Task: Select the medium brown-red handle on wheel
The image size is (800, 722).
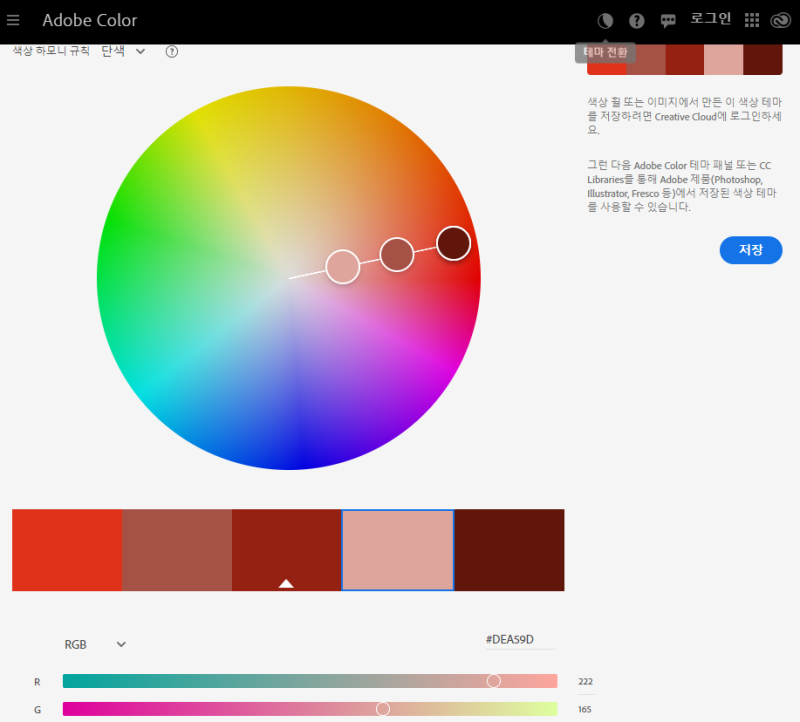Action: tap(396, 254)
